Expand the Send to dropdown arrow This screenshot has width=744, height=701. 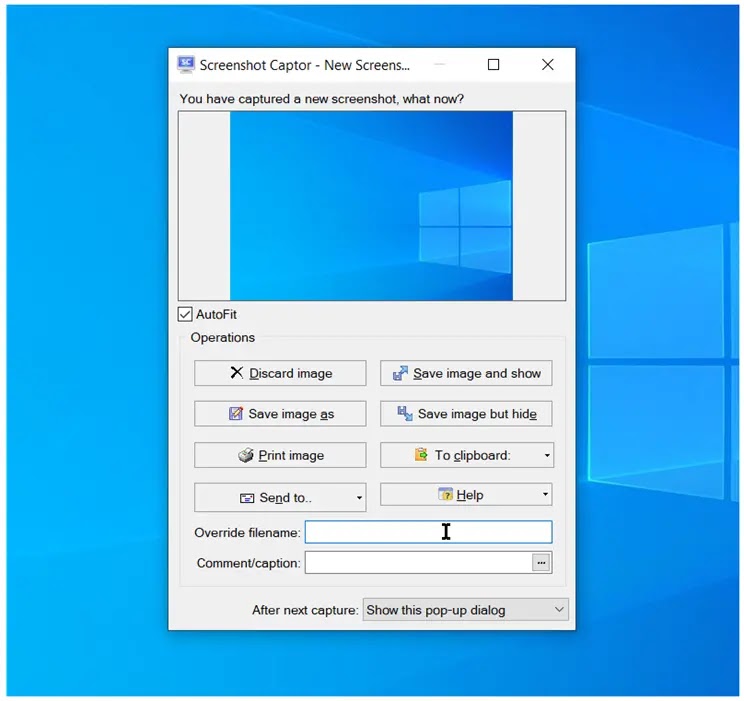[360, 497]
